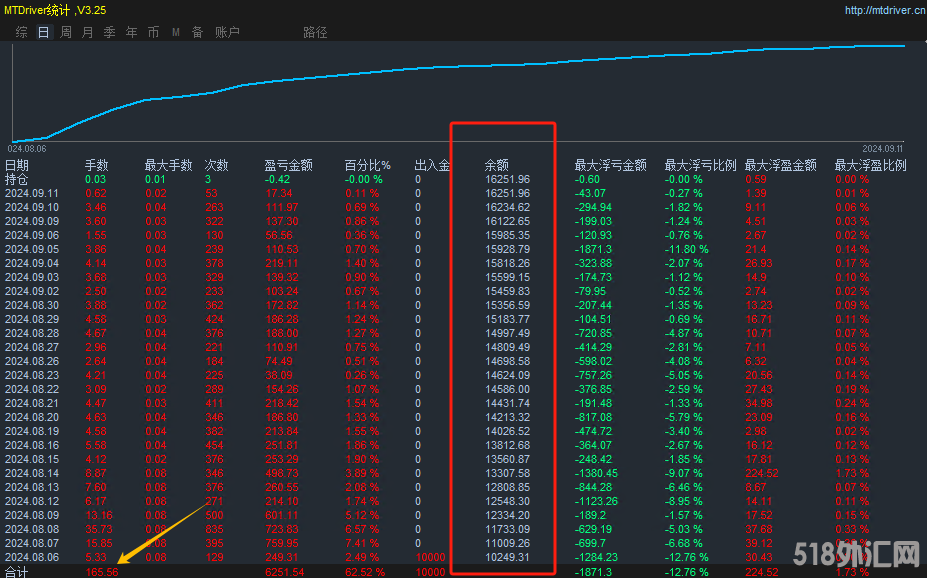Click the 日期 column header
This screenshot has height=578, width=927.
tap(17, 165)
